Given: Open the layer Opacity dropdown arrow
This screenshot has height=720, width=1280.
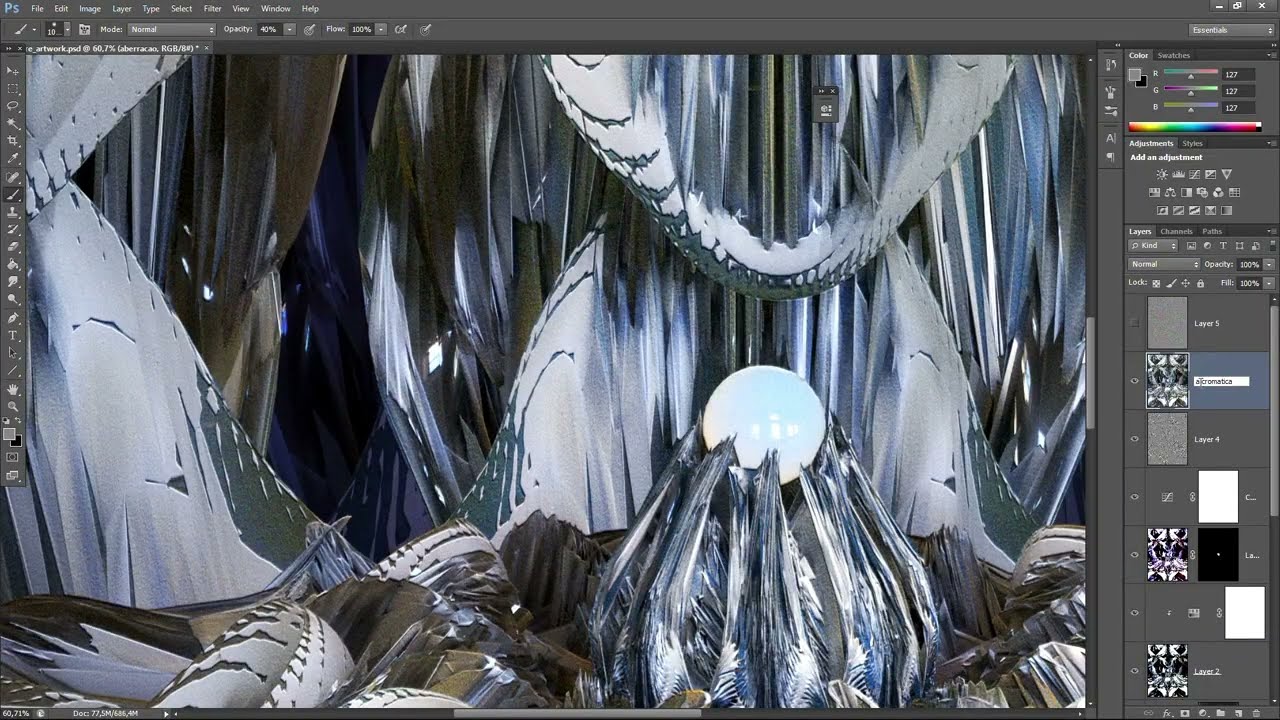Looking at the screenshot, I should (1269, 264).
